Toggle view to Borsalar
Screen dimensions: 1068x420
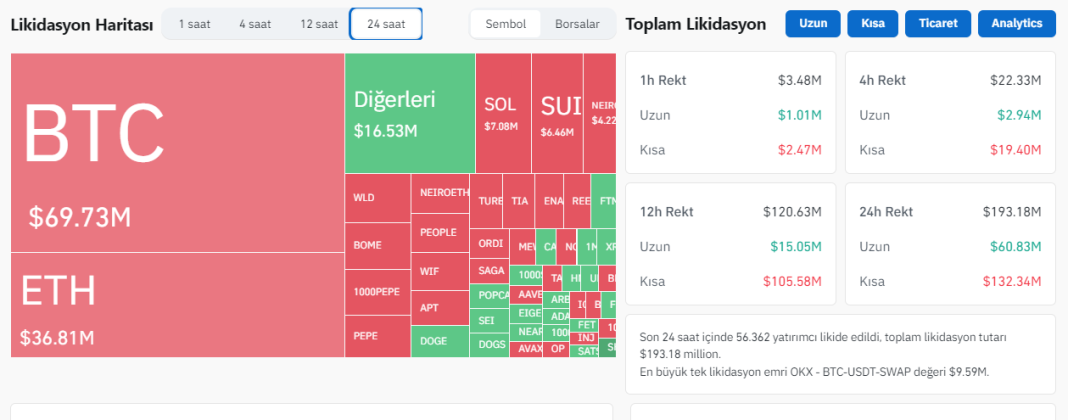coord(577,23)
